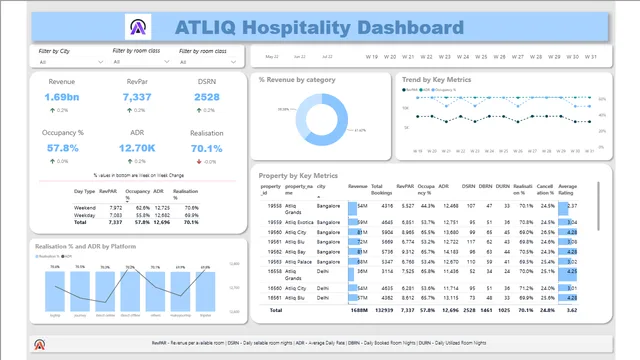
Task: Click the 70.1% Realisation card value
Action: (207, 149)
